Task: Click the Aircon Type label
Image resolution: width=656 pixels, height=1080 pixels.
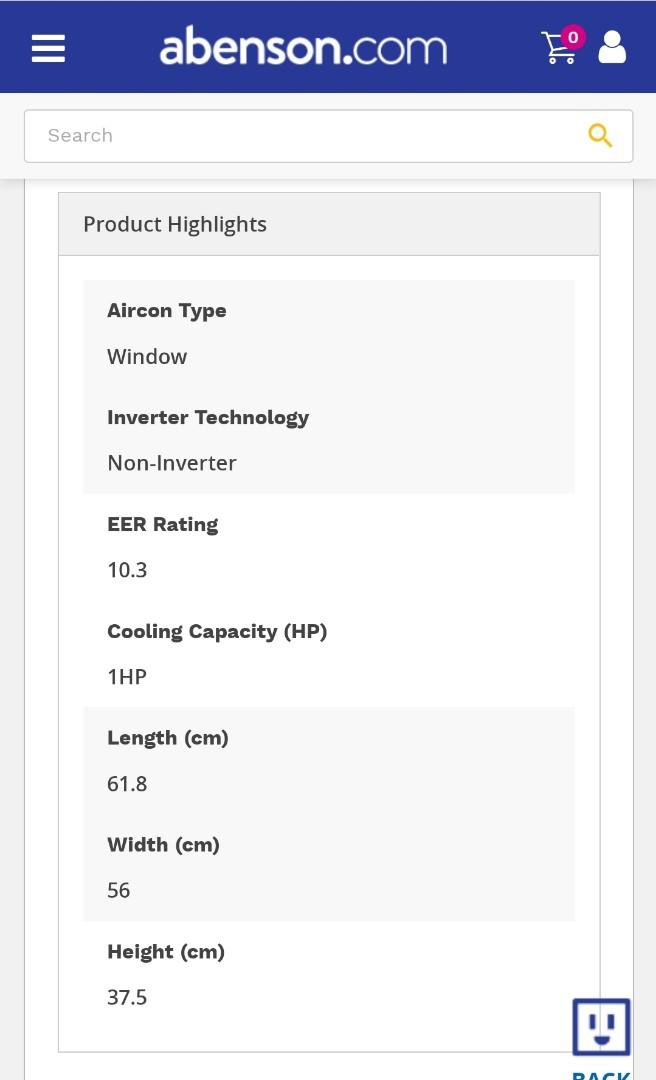Action: tap(166, 310)
